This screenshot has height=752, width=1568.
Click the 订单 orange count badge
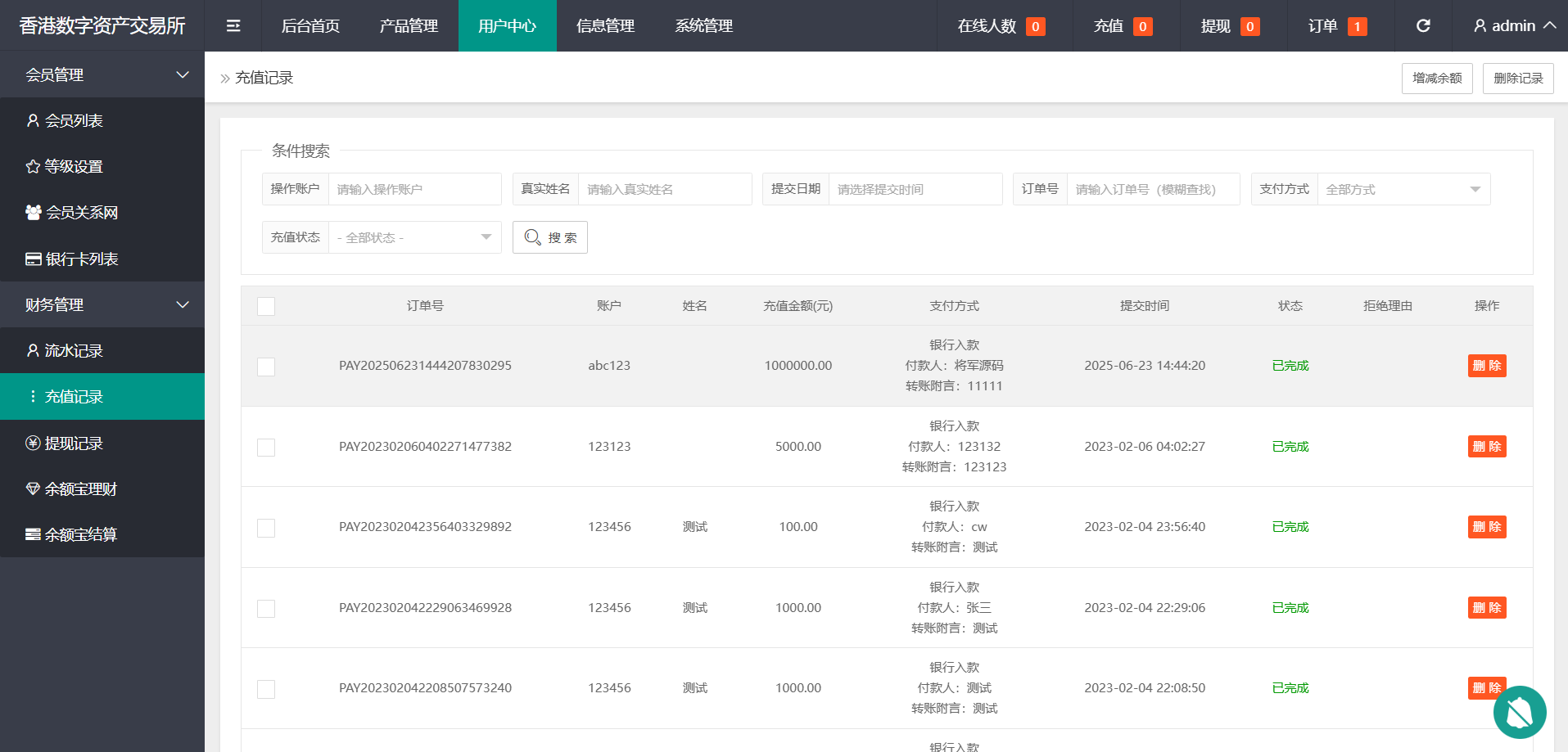(1357, 27)
